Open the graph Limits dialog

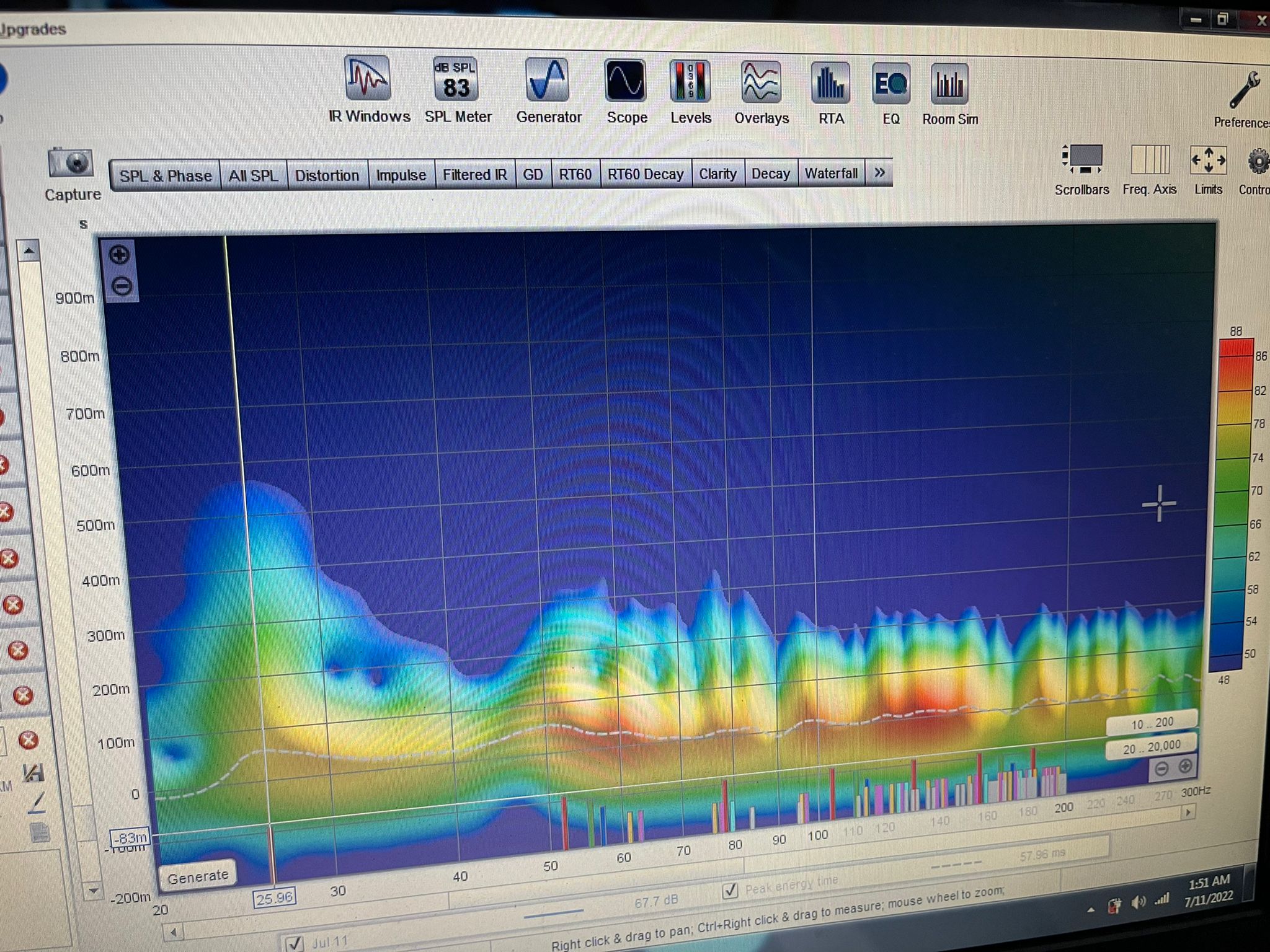1208,161
